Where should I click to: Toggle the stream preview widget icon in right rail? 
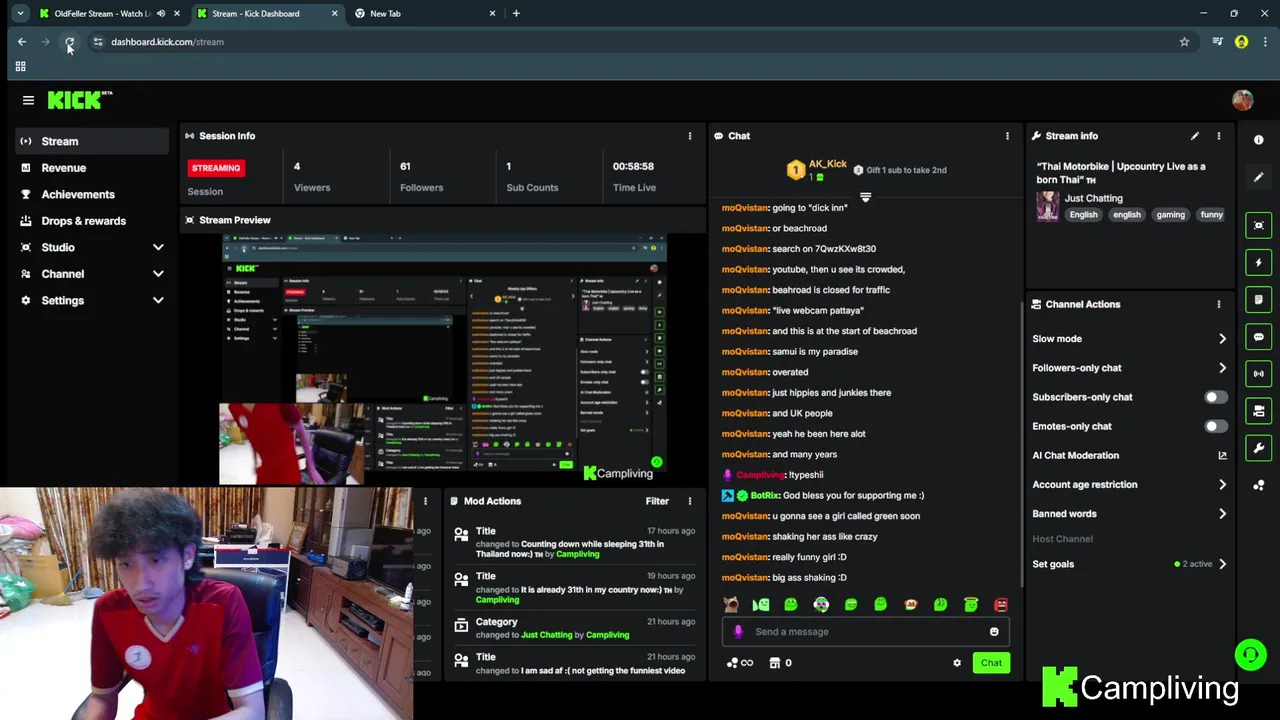(1259, 225)
